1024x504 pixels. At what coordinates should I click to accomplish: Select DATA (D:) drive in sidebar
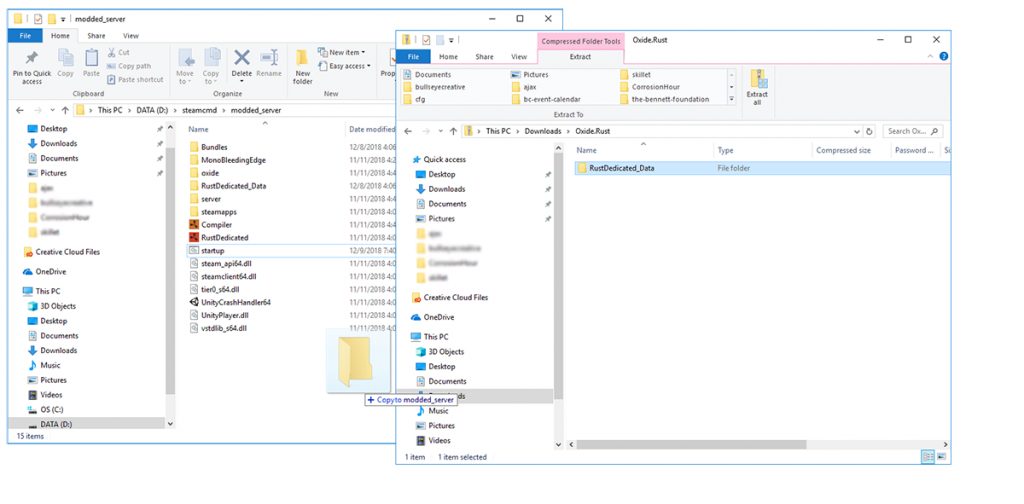(50, 424)
